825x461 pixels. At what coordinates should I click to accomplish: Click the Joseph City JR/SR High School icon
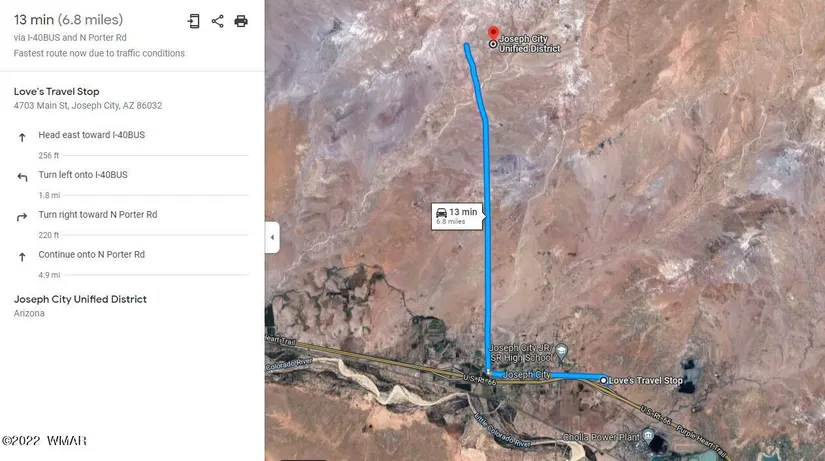click(561, 352)
